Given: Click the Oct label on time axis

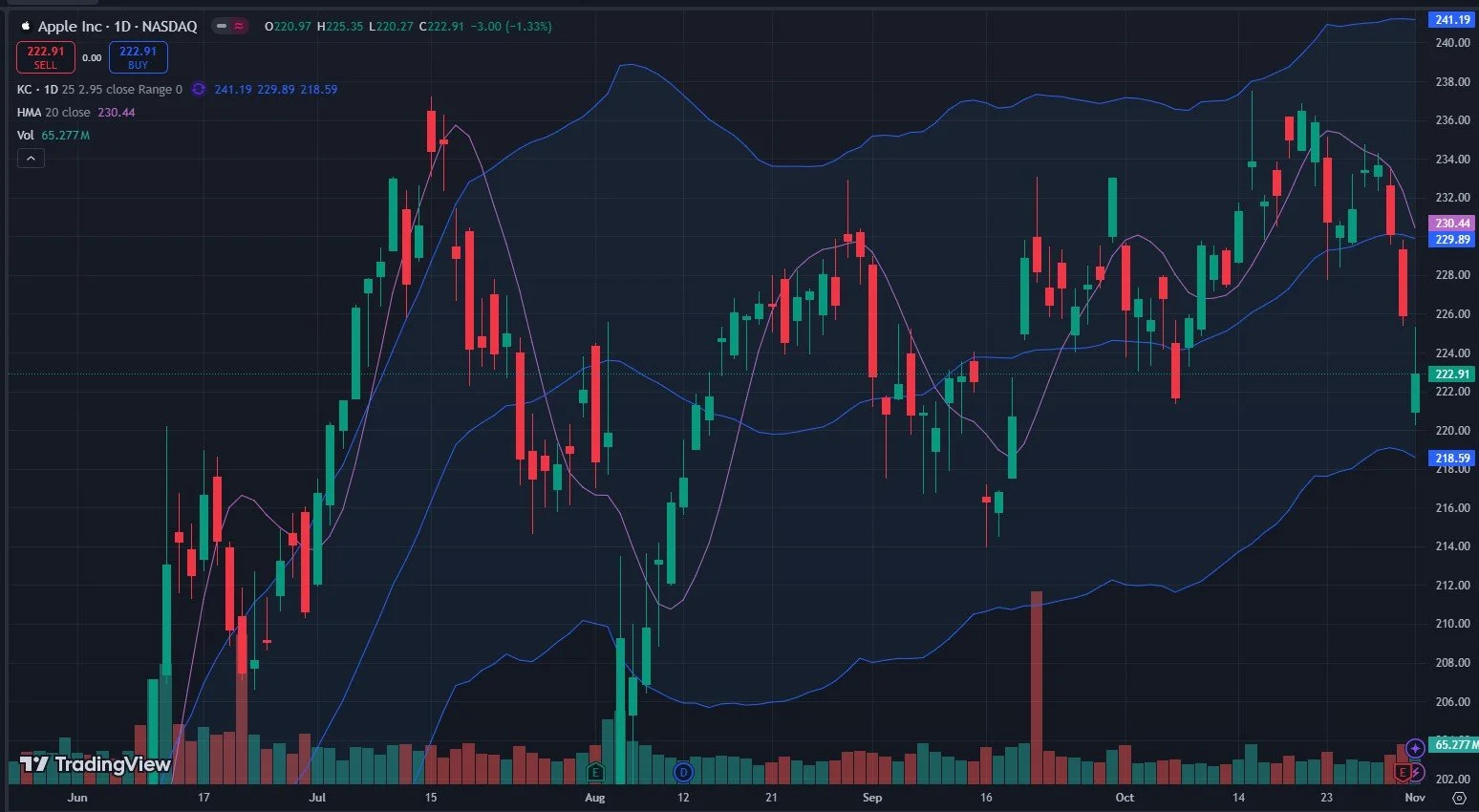Looking at the screenshot, I should click(x=1125, y=797).
